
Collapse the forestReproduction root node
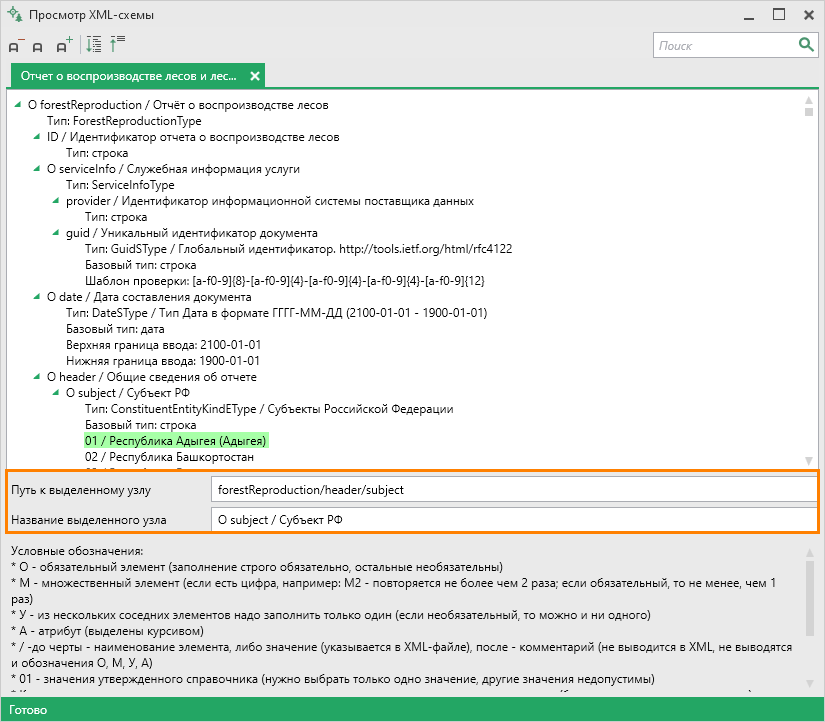click(x=18, y=105)
